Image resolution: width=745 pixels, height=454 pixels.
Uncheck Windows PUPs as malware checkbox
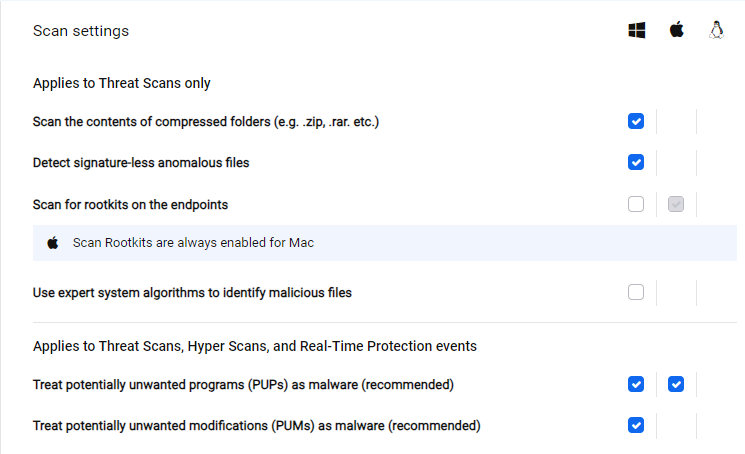[636, 384]
